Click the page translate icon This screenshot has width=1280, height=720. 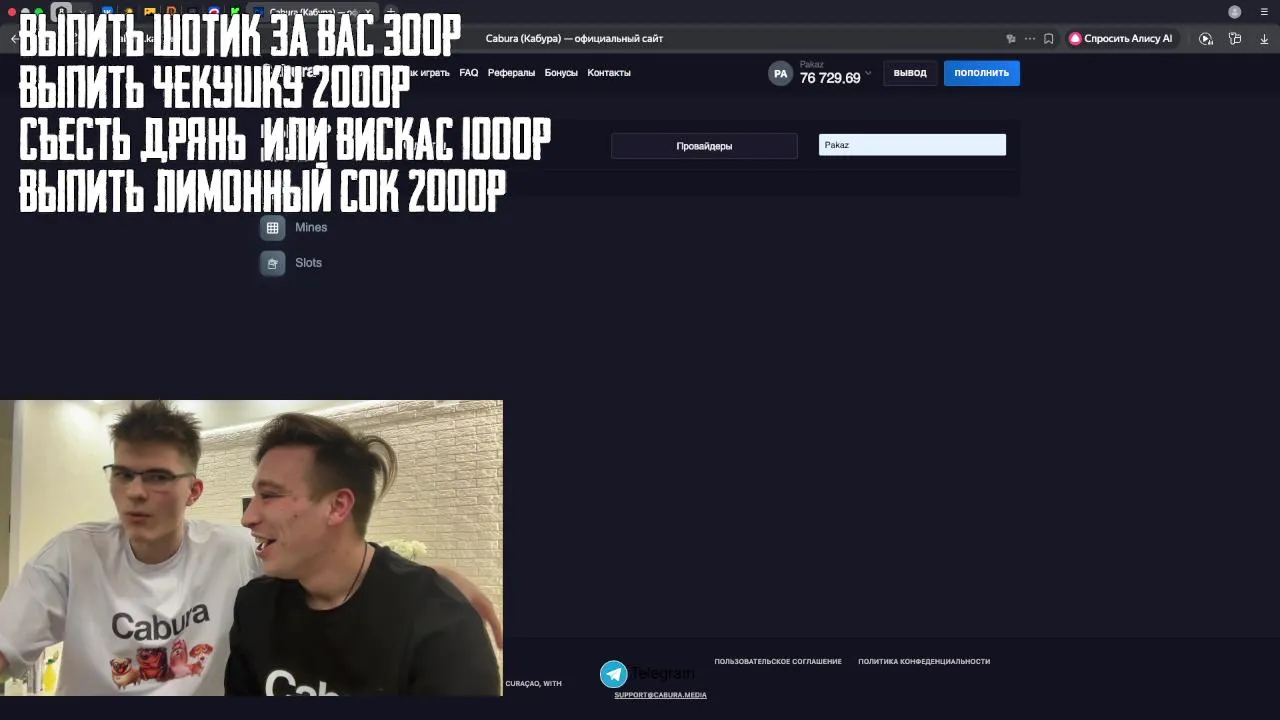tap(1011, 39)
